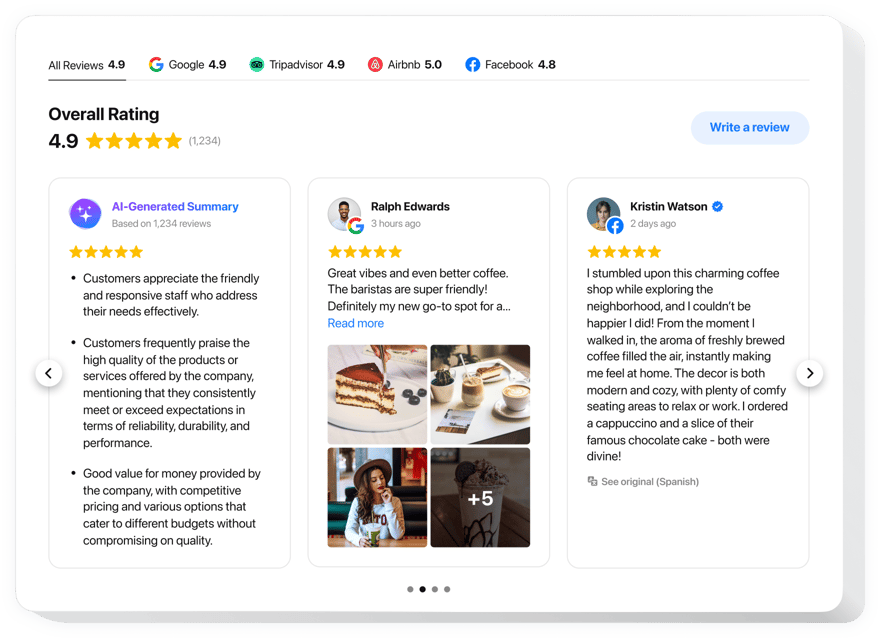The width and height of the screenshot is (880, 640).
Task: Select the third pagination dot below the reviews
Action: click(434, 589)
